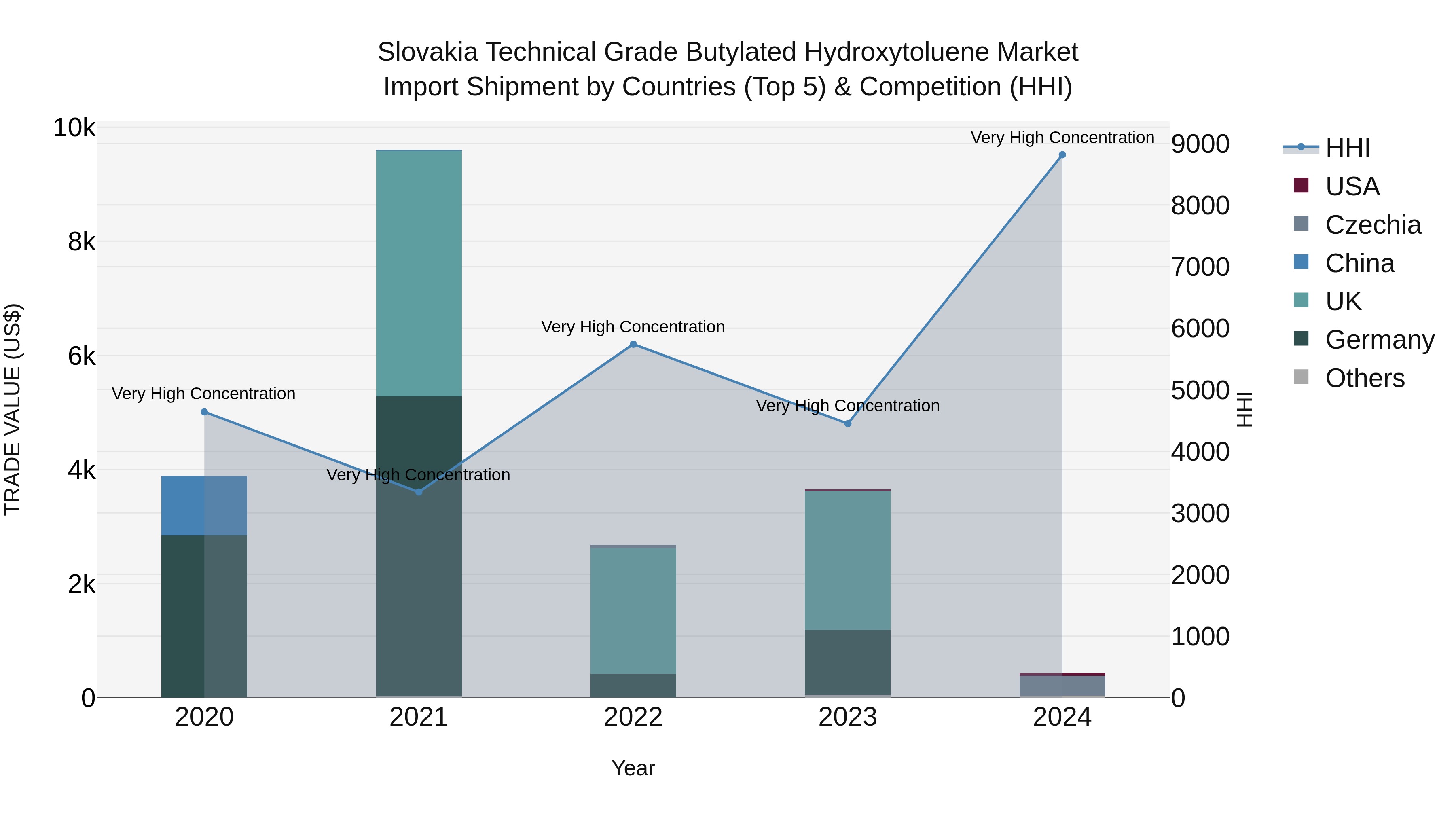This screenshot has height=819, width=1456.
Task: Toggle China series in legend
Action: [1344, 263]
